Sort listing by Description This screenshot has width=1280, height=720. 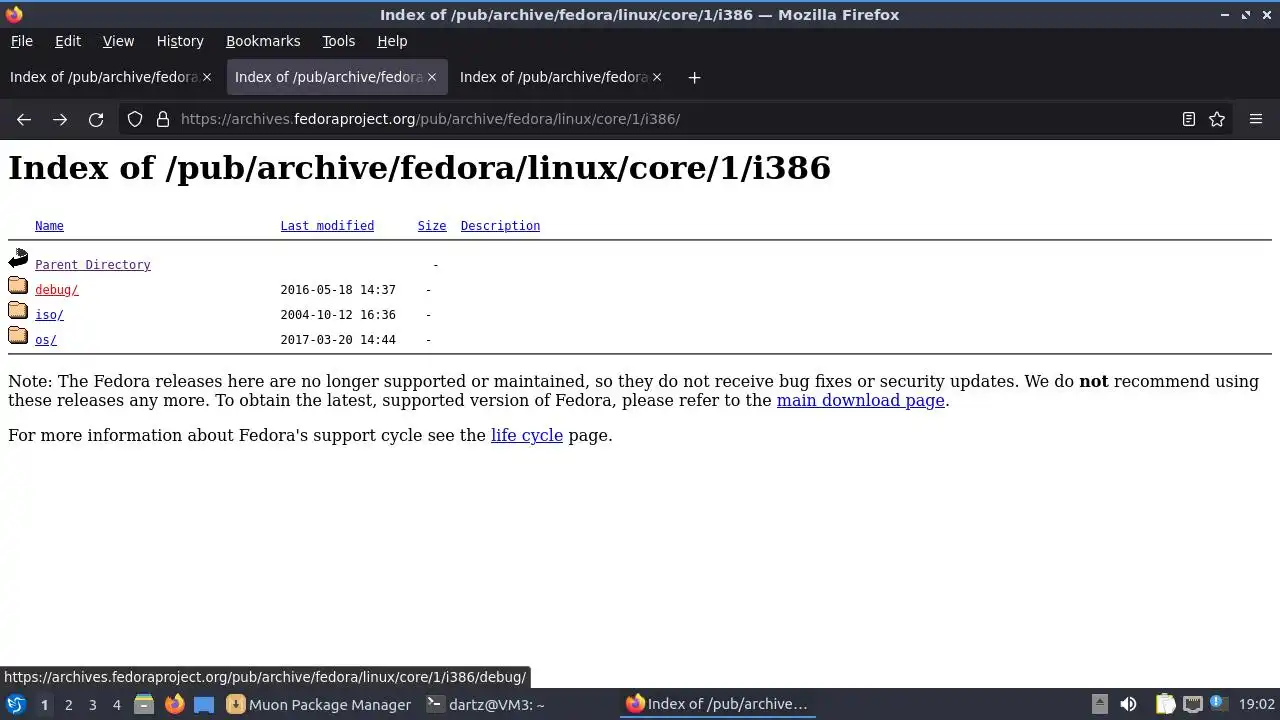[500, 226]
